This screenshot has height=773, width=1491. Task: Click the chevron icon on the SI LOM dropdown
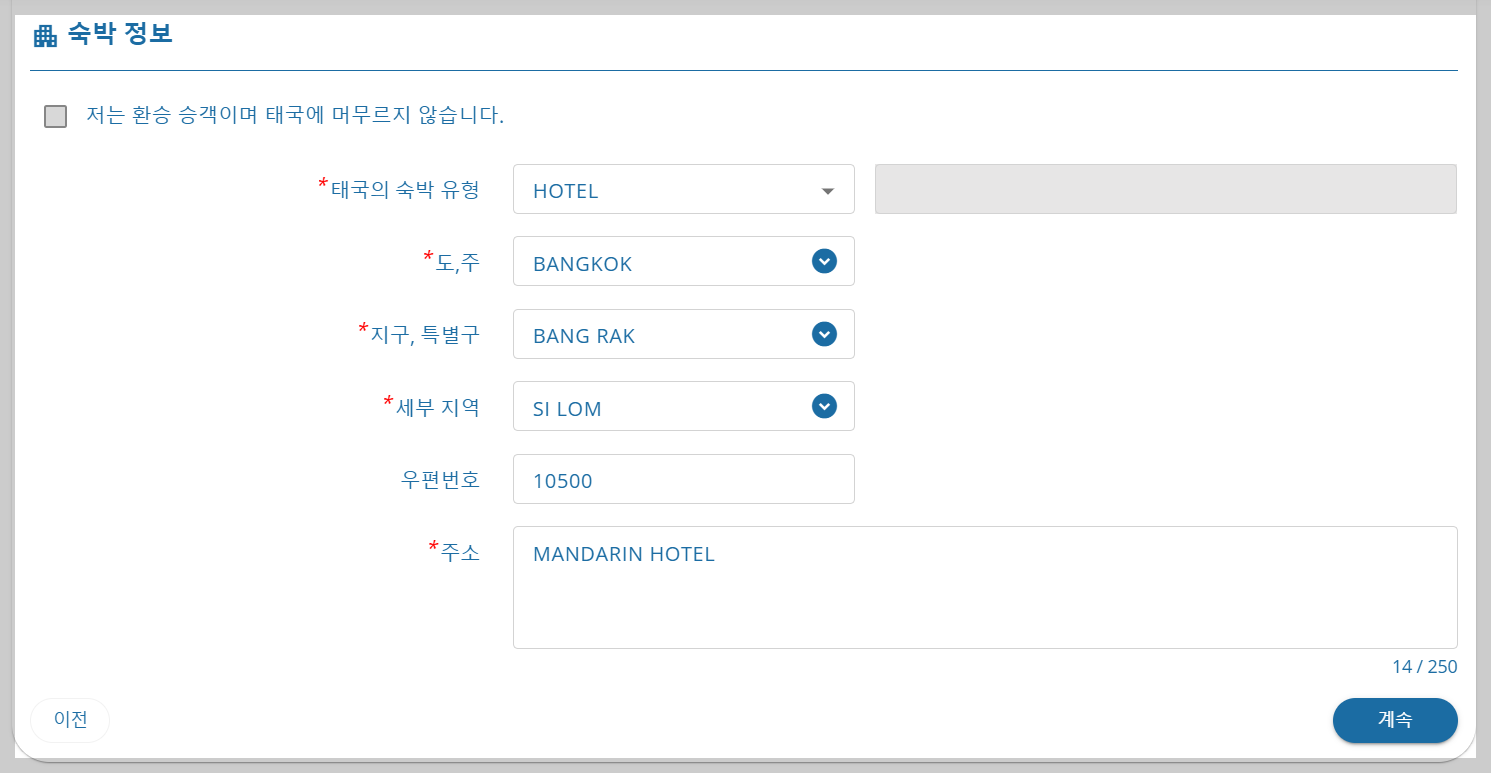(x=823, y=405)
